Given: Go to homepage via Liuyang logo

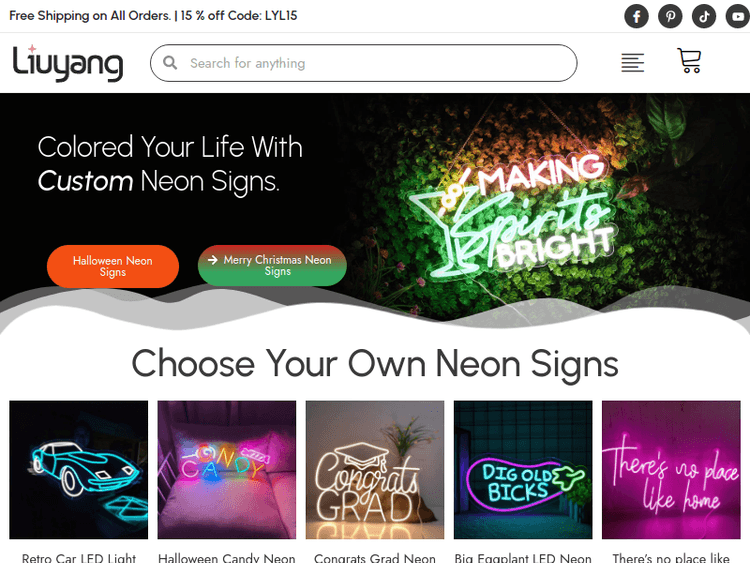Looking at the screenshot, I should point(67,63).
